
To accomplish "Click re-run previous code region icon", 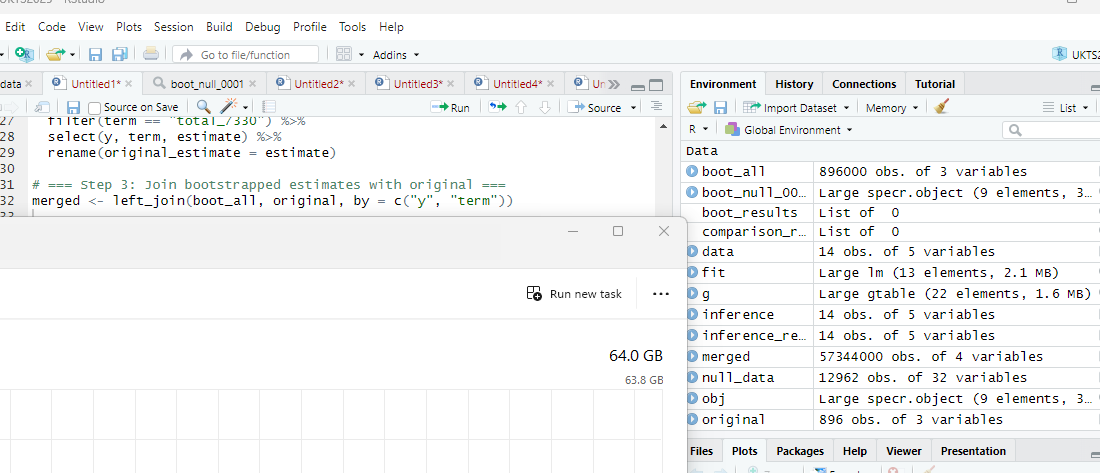I will pos(497,107).
